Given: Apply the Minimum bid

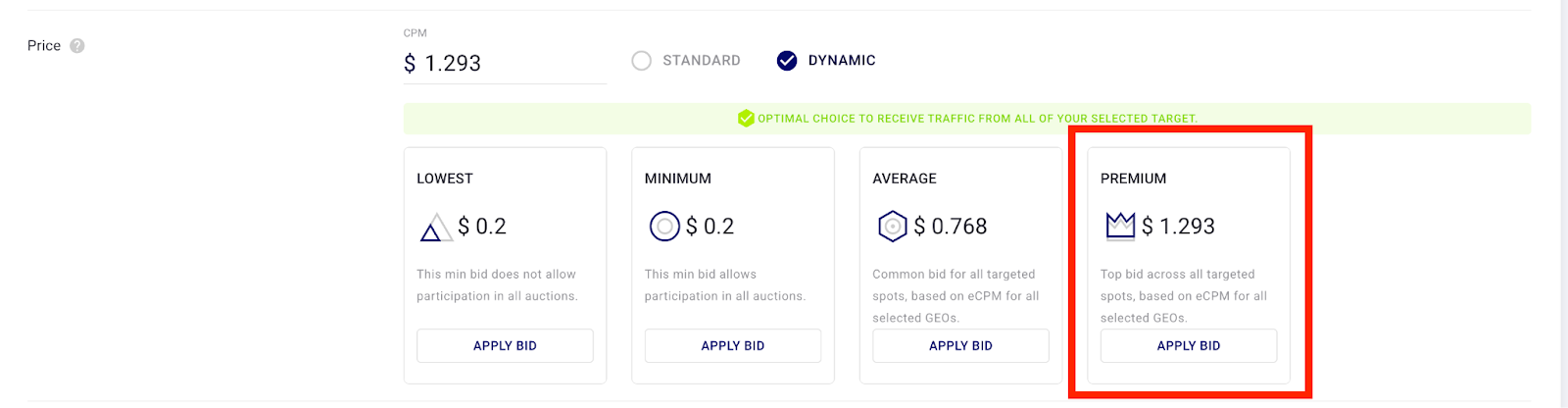Looking at the screenshot, I should tap(732, 346).
